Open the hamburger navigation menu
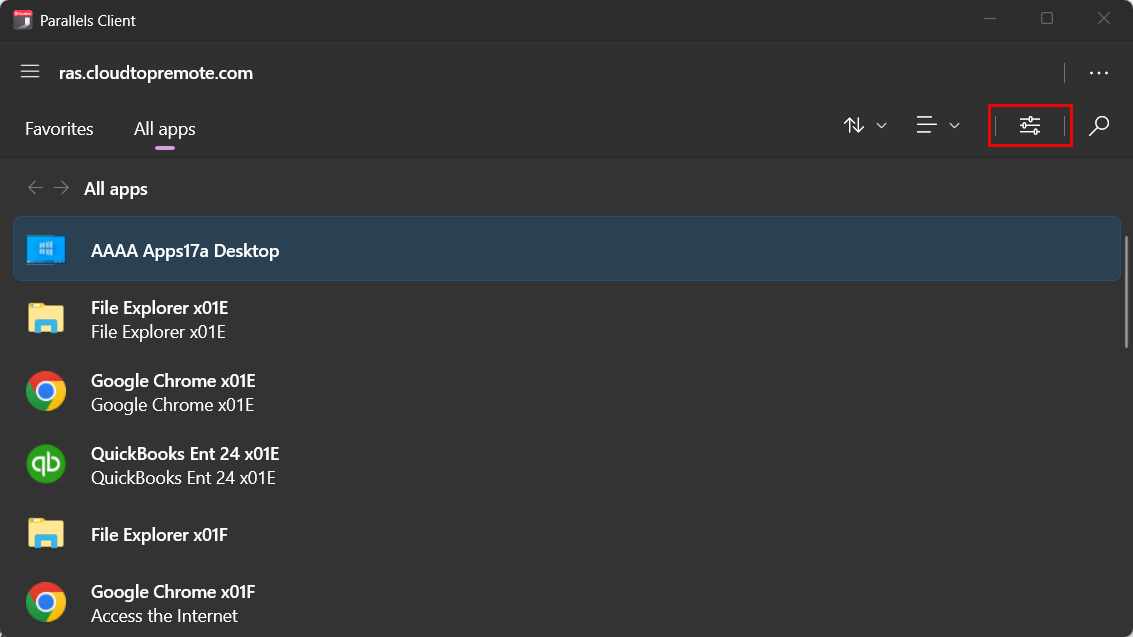This screenshot has width=1133, height=637. pyautogui.click(x=30, y=72)
